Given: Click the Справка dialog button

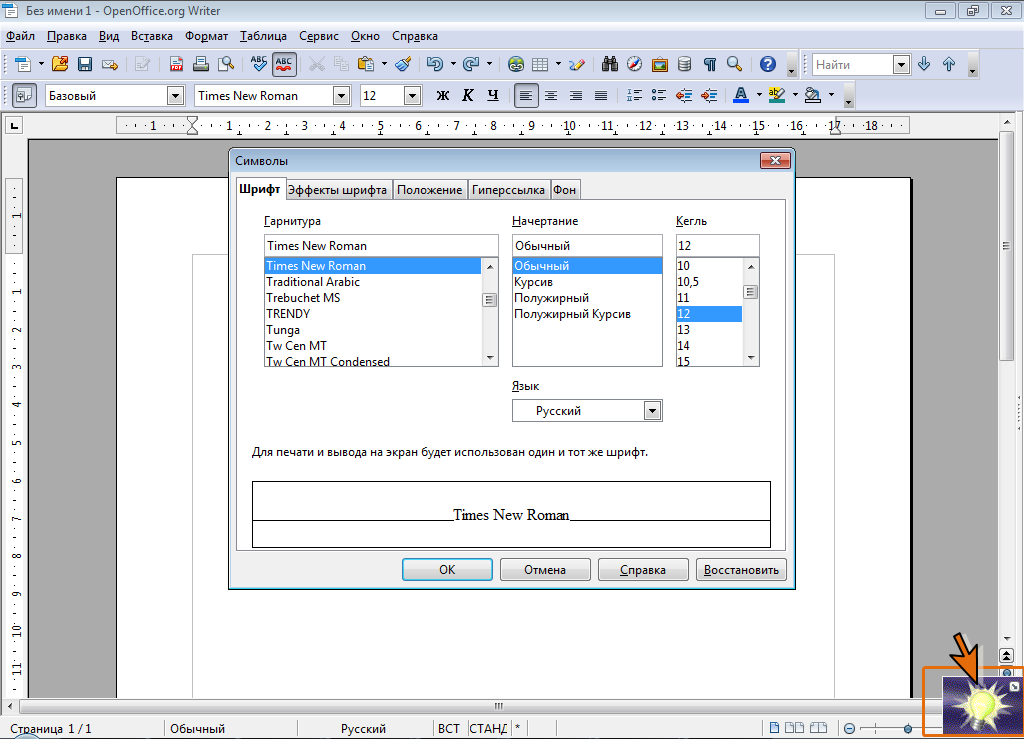Looking at the screenshot, I should click(643, 569).
